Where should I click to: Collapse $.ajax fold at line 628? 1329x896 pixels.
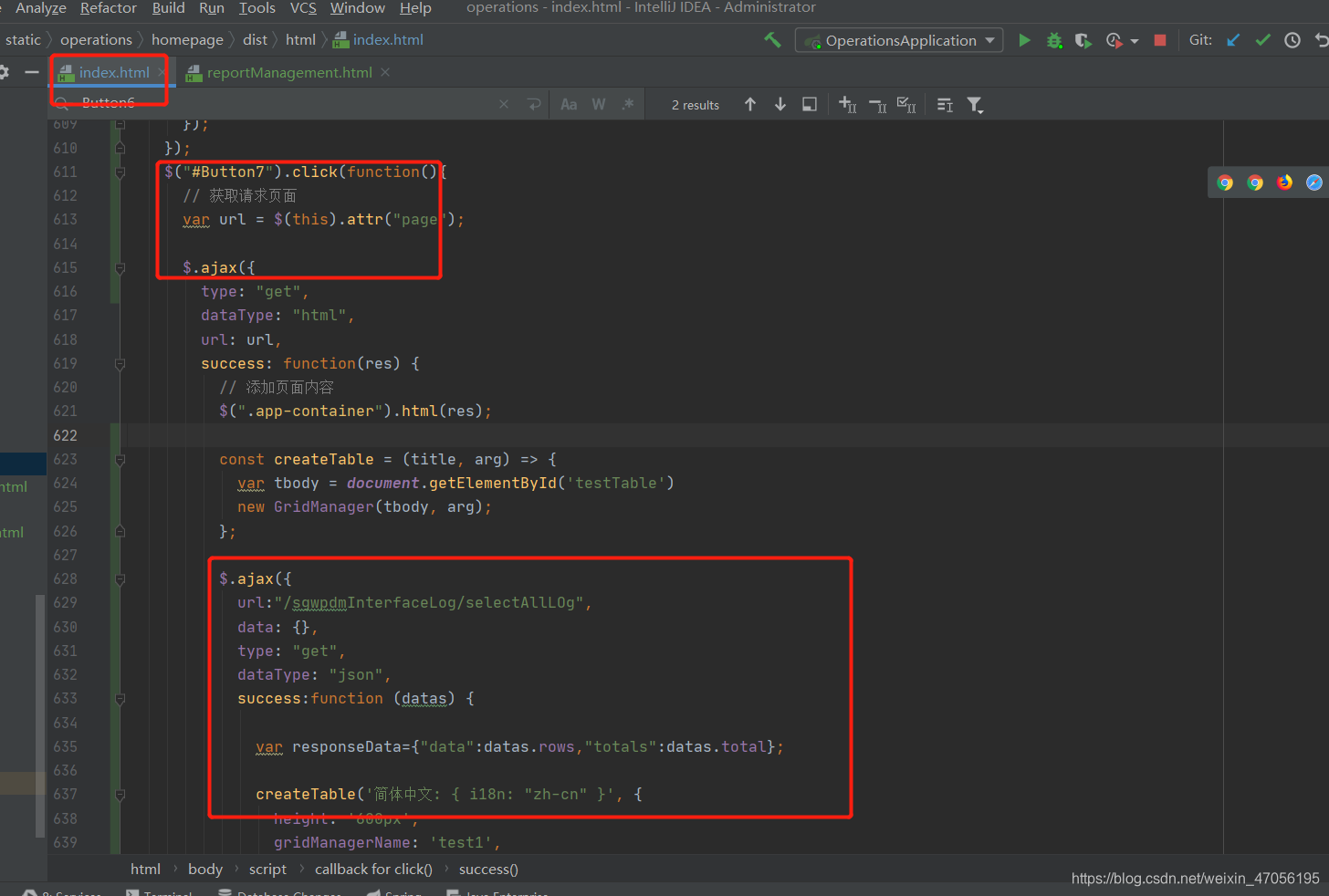[x=120, y=578]
